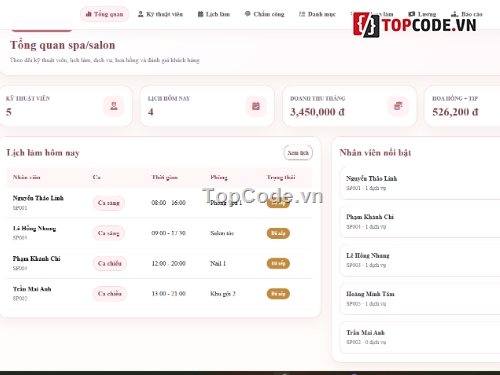This screenshot has width=500, height=375.
Task: Click the Đã xếp status for the Salon tóc row
Action: 278,233
